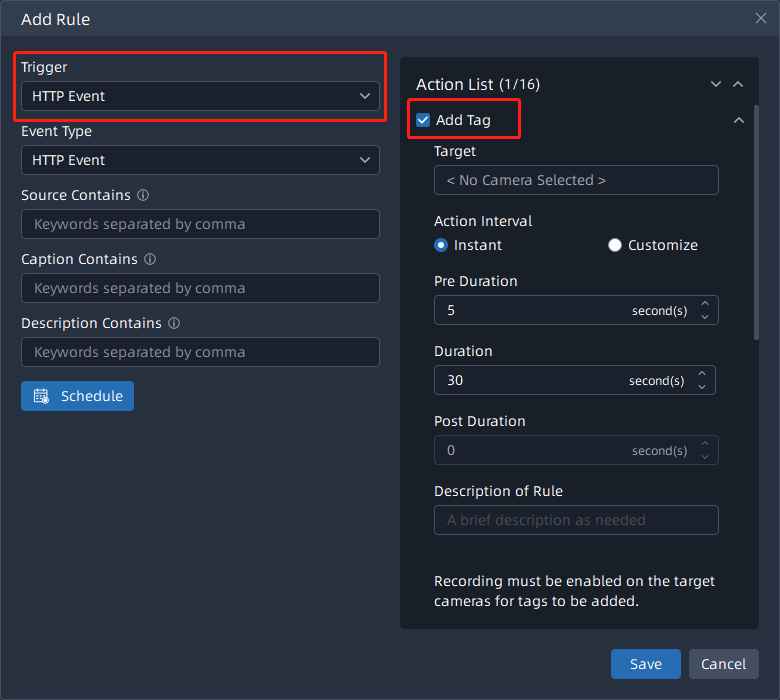Collapse the Add Tag section
The height and width of the screenshot is (700, 780).
point(739,120)
